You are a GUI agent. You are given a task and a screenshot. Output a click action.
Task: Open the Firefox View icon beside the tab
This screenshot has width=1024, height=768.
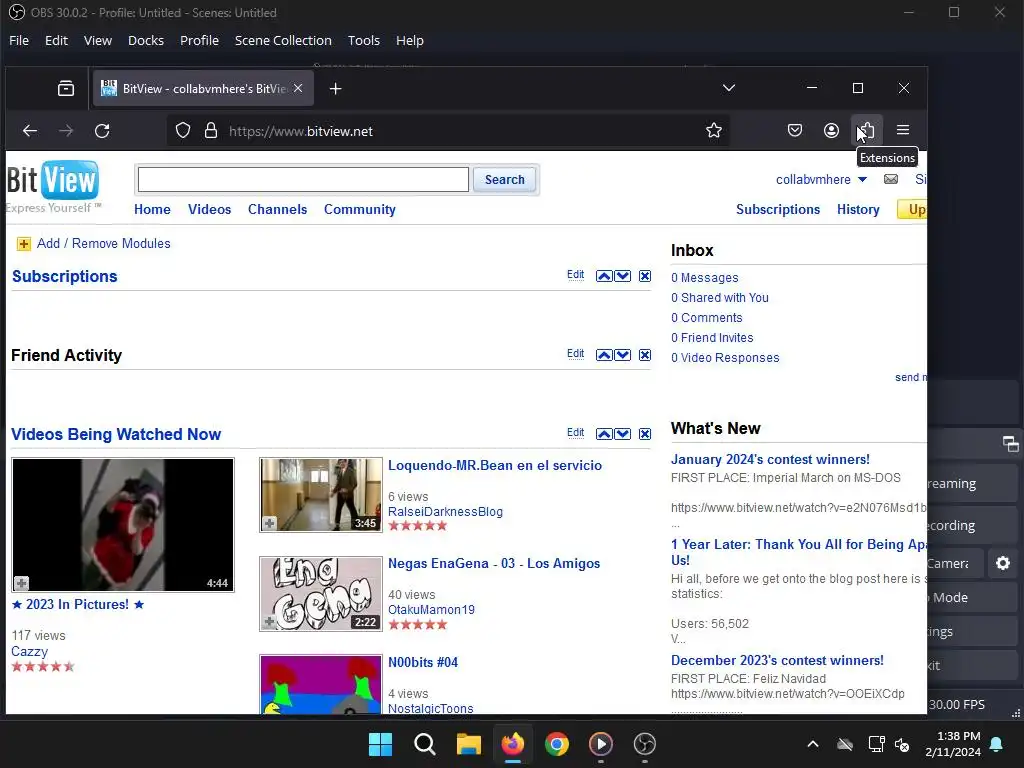[x=66, y=88]
